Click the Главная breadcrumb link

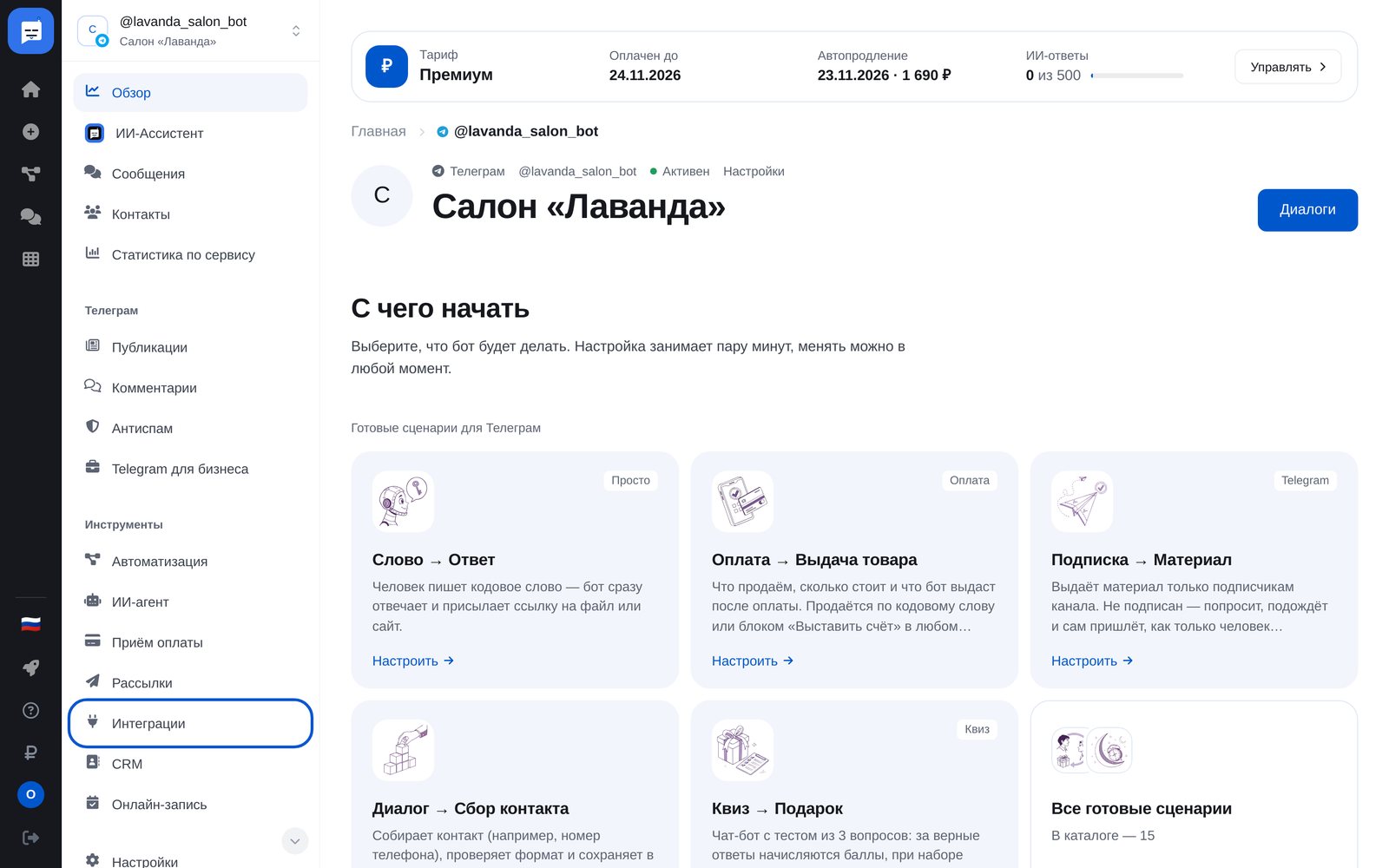379,131
